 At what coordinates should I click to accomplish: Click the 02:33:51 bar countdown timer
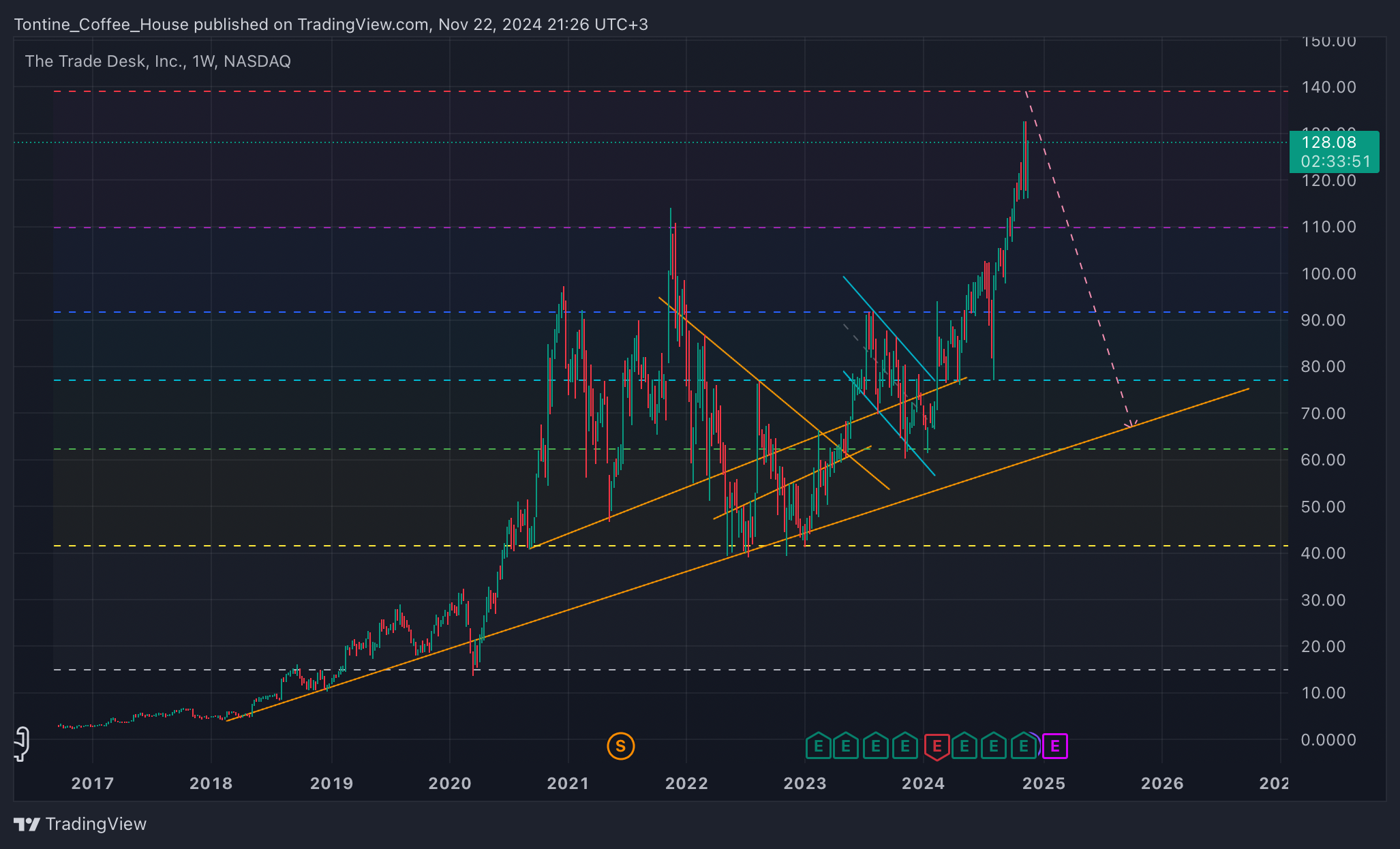pos(1335,161)
